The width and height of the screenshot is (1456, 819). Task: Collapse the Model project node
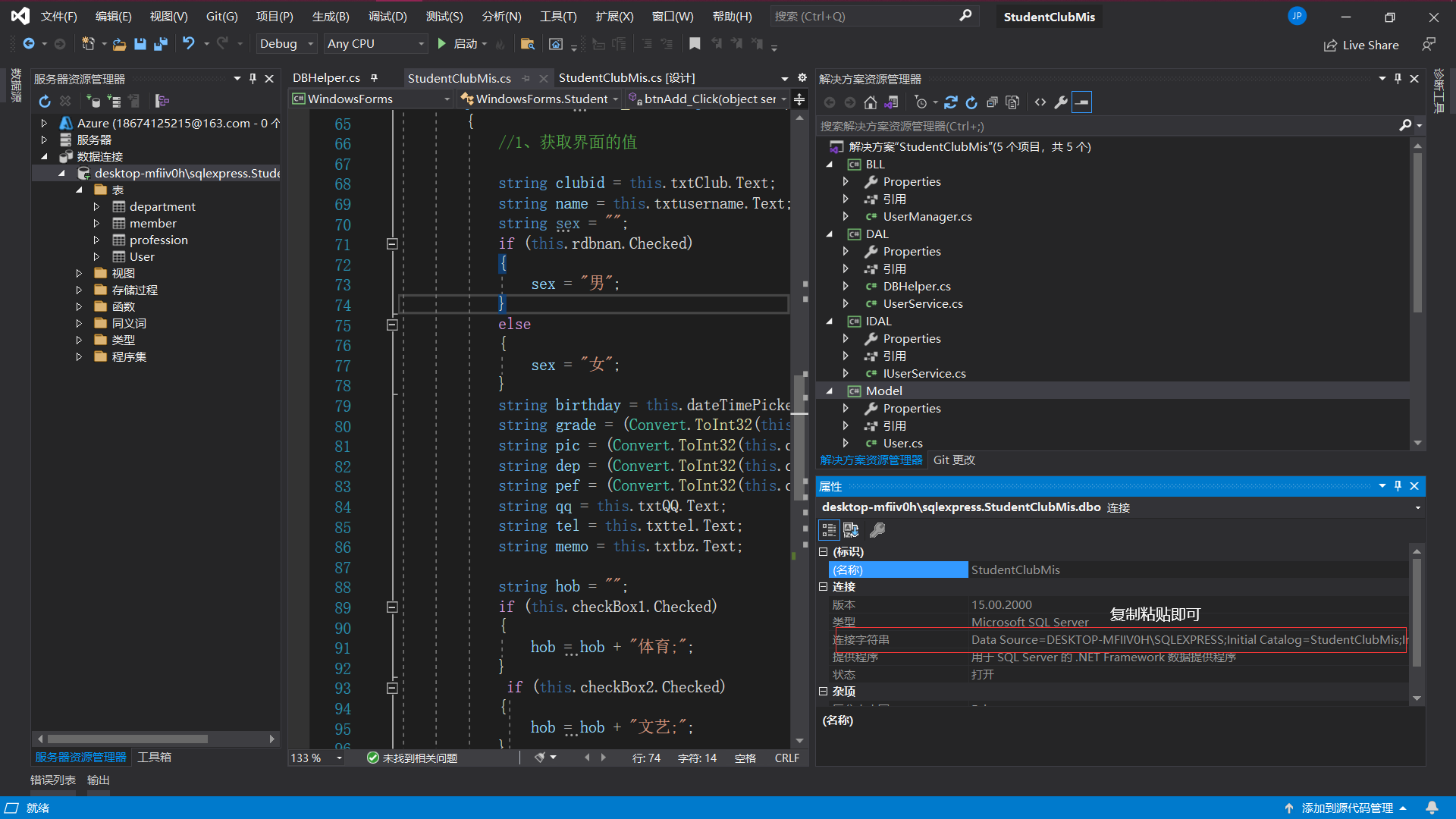(830, 391)
